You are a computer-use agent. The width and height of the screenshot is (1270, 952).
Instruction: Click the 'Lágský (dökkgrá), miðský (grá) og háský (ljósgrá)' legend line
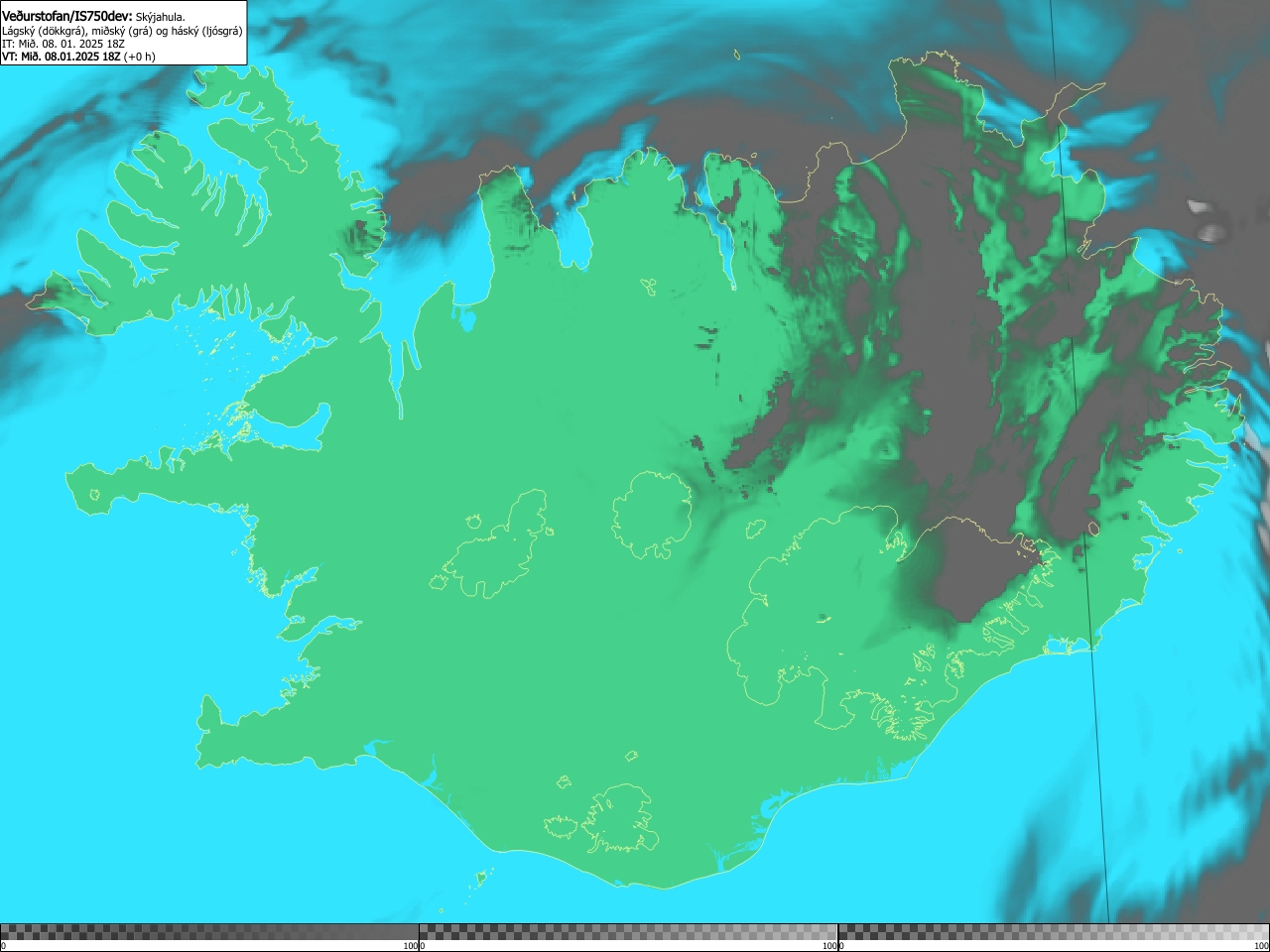click(x=122, y=31)
